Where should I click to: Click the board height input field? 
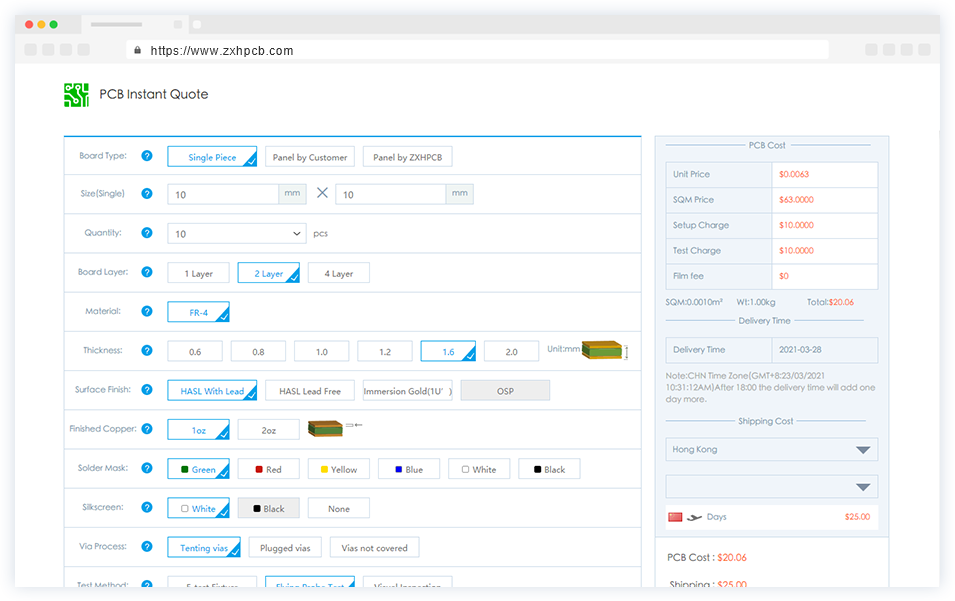(x=390, y=194)
